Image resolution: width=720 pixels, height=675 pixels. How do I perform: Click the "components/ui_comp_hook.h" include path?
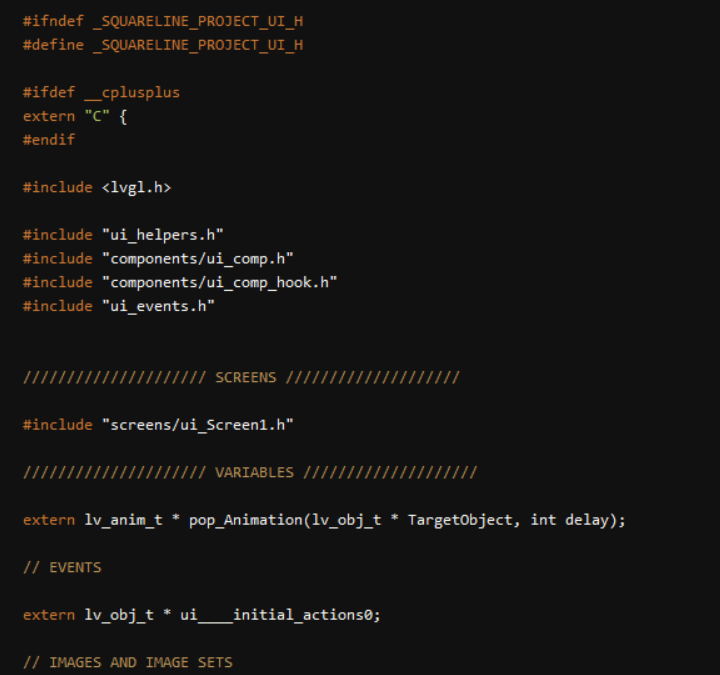(x=219, y=282)
